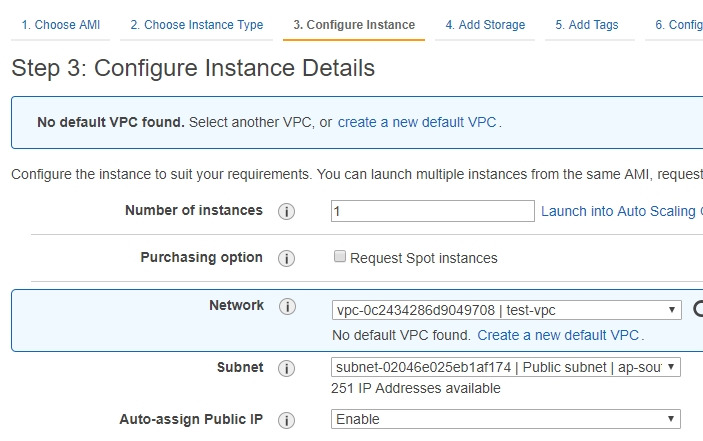
Task: Open the Subnet dropdown
Action: click(x=506, y=367)
